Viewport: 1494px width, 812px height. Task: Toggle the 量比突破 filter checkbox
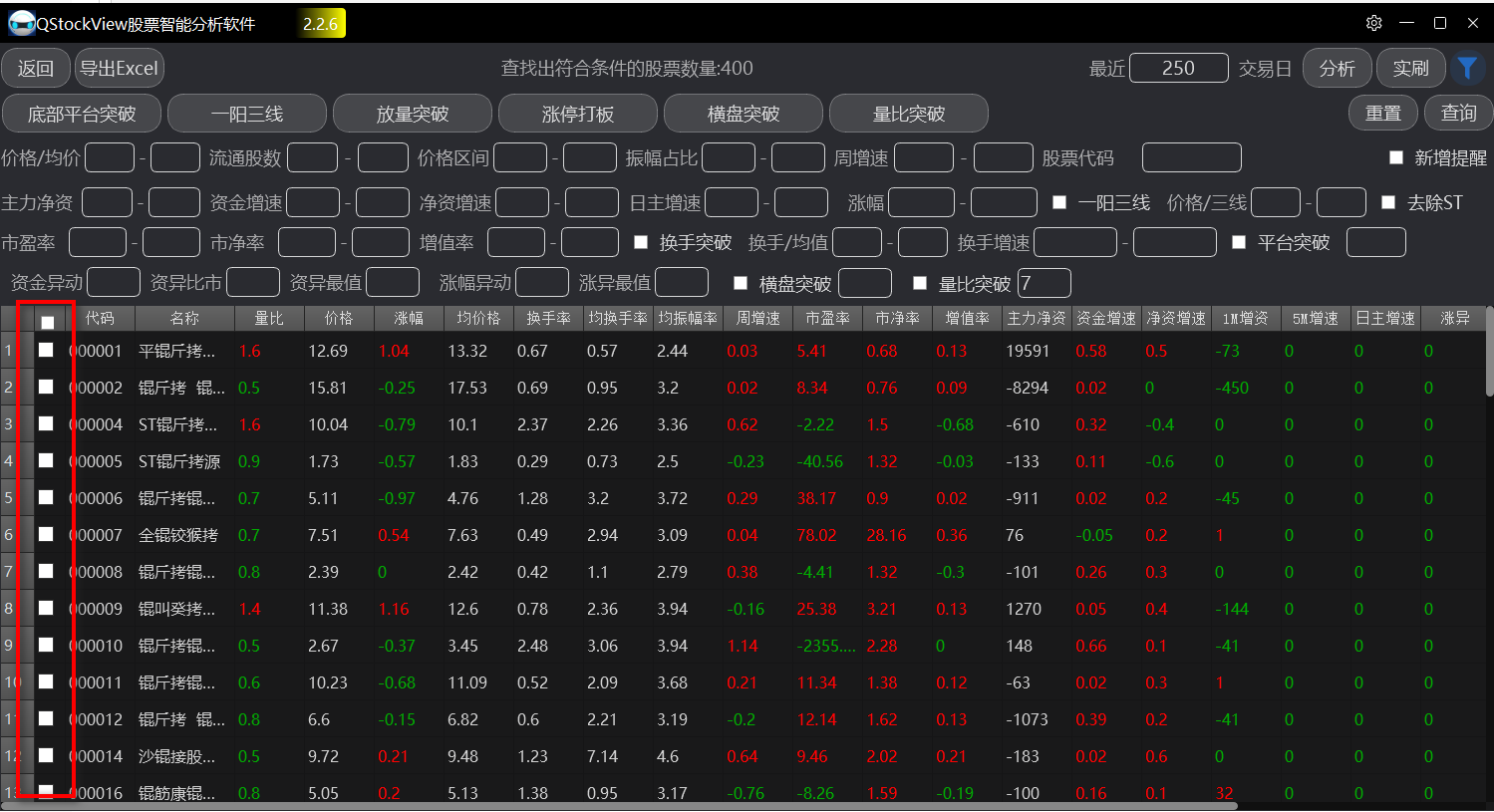click(920, 283)
